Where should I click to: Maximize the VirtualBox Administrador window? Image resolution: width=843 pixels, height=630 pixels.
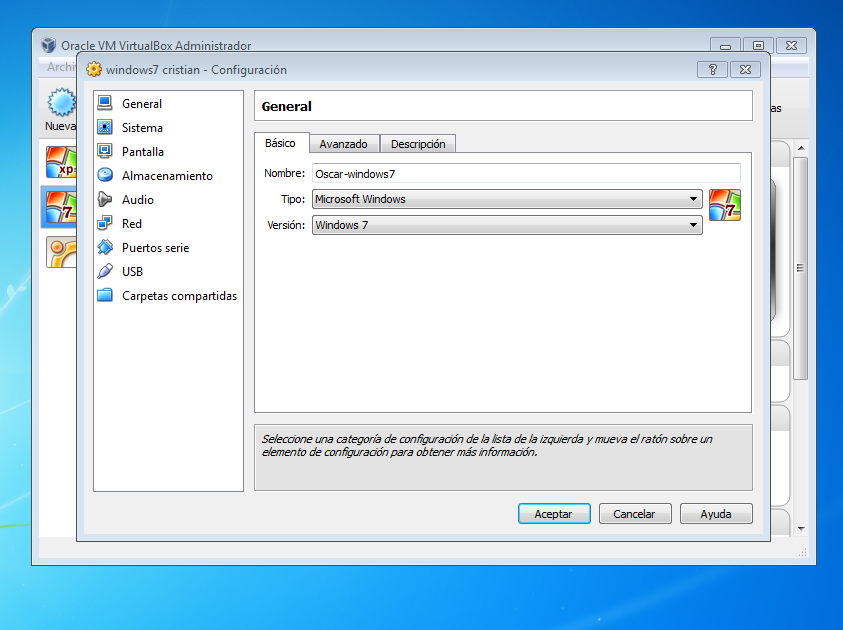(758, 46)
